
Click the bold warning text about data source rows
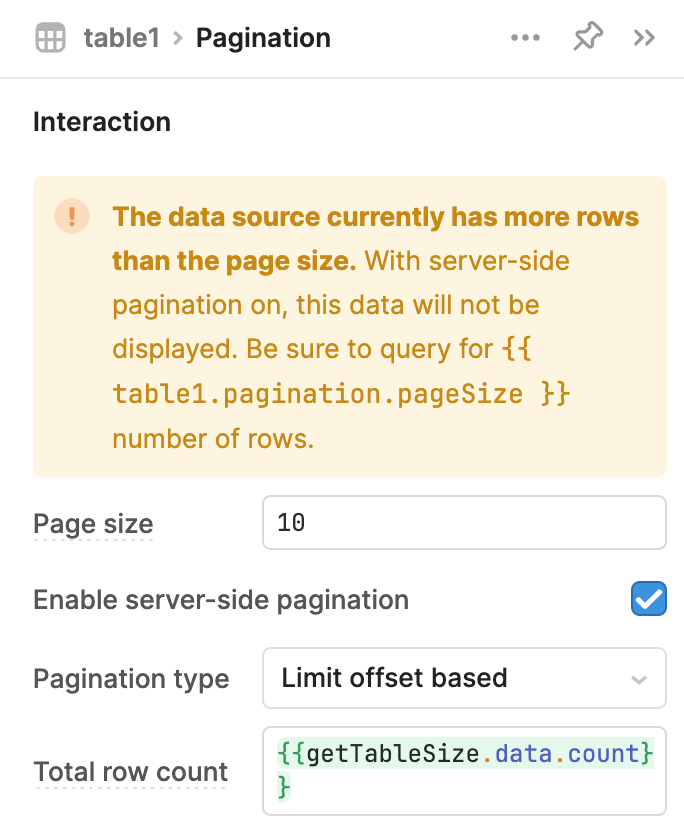(x=376, y=239)
